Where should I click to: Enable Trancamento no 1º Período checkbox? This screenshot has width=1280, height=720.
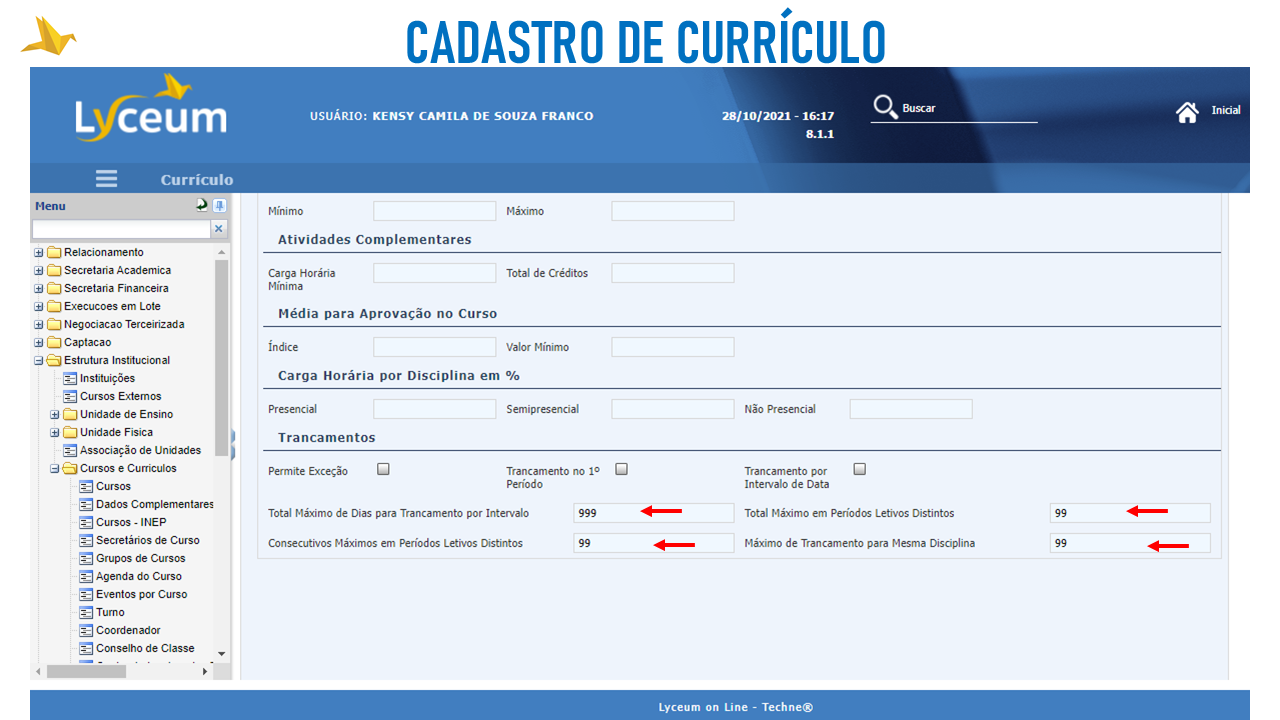pyautogui.click(x=621, y=469)
